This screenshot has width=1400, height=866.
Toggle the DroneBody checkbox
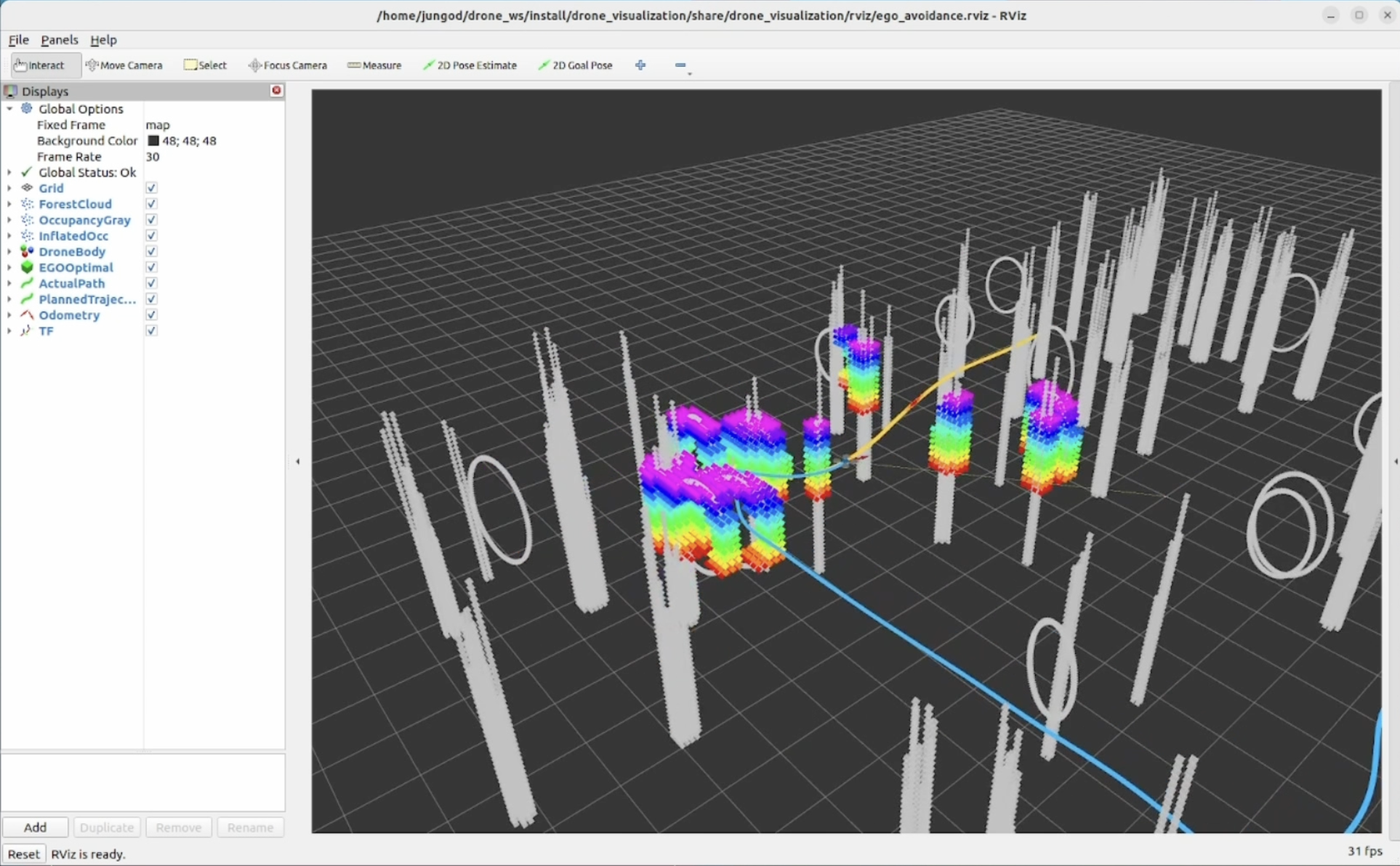click(151, 251)
